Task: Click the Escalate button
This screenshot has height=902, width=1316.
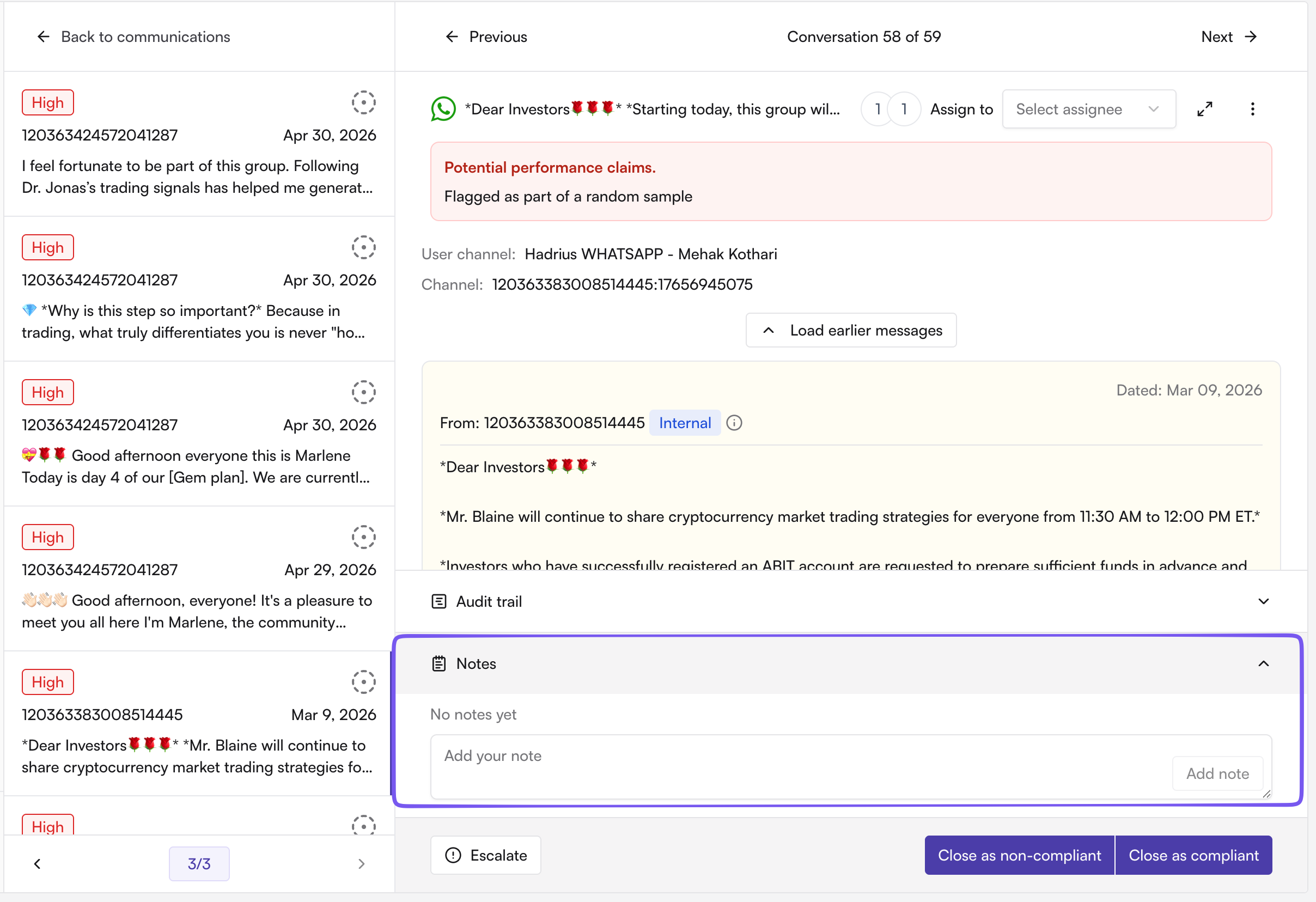Action: coord(485,855)
